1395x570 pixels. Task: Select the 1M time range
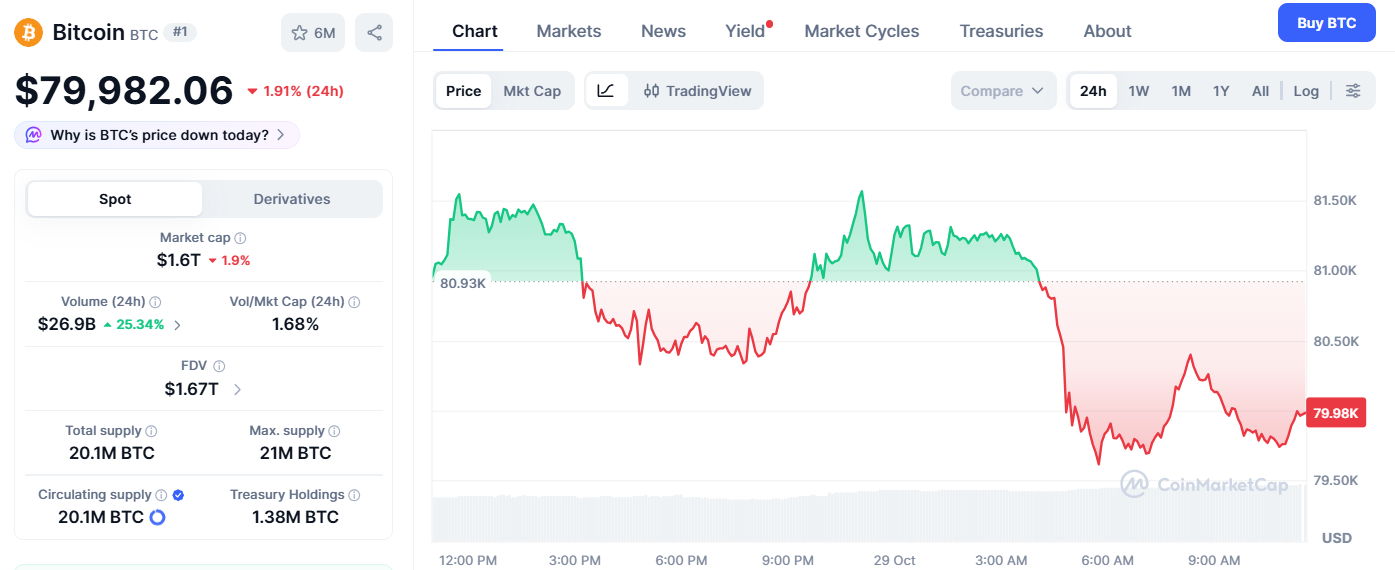[x=1181, y=91]
